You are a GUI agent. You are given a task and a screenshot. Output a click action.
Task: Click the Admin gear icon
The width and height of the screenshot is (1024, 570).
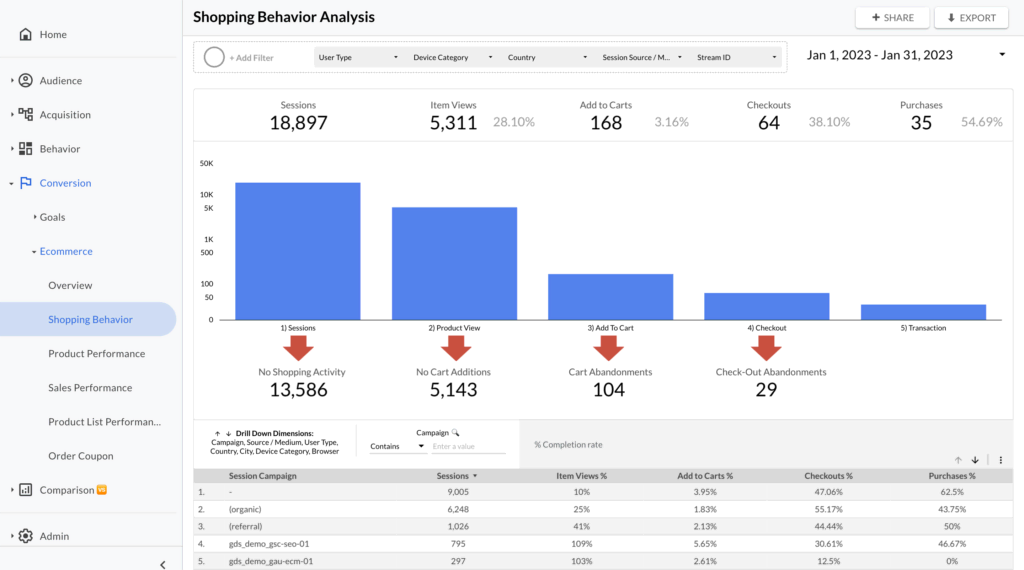coord(26,536)
